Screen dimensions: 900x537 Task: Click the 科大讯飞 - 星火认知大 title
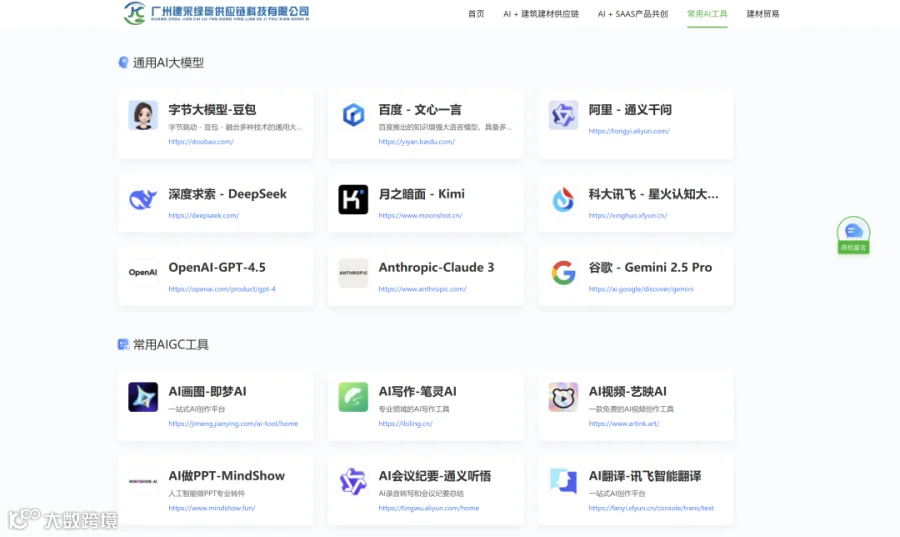coord(653,194)
